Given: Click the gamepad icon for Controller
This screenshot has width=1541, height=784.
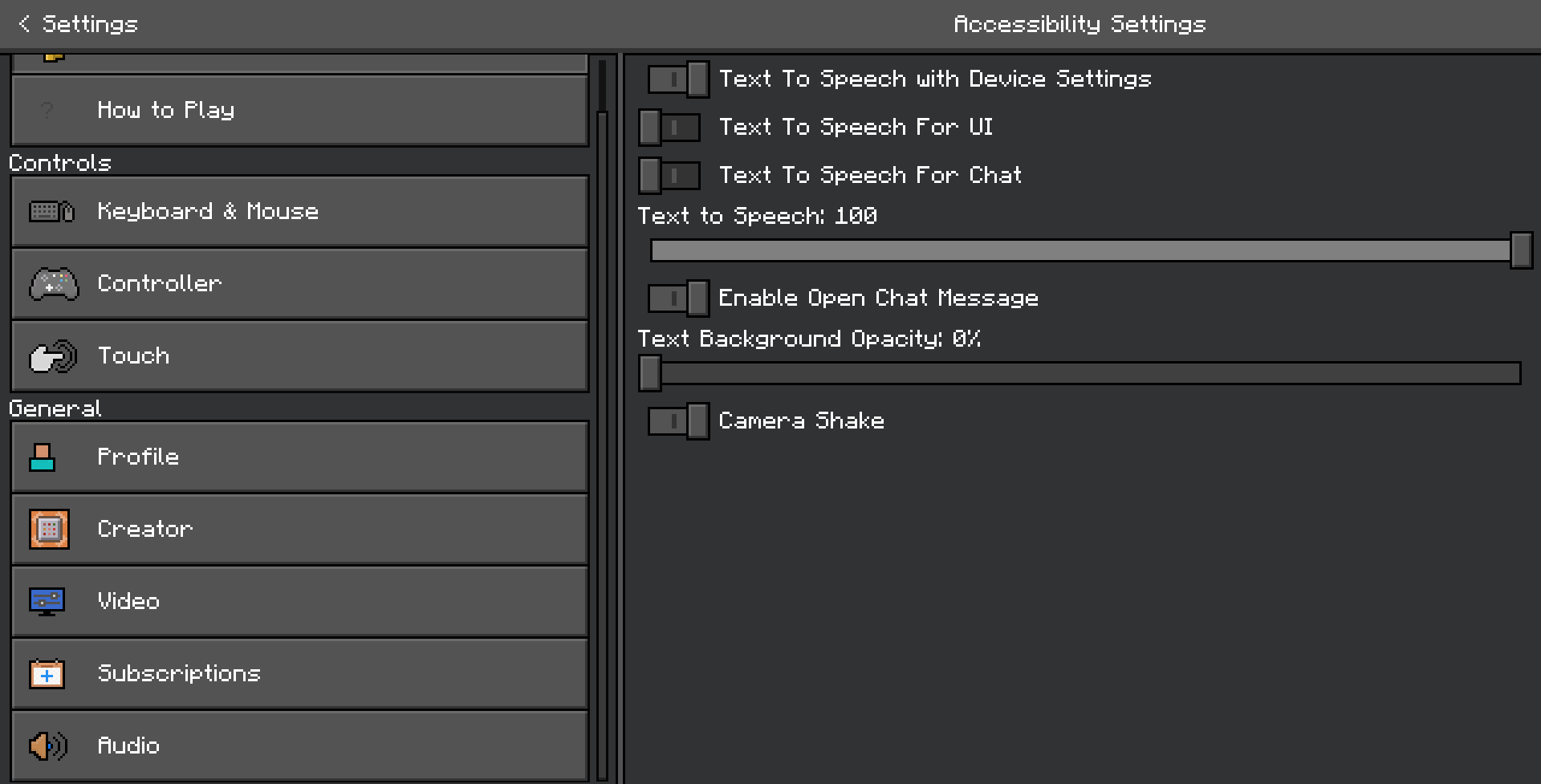Looking at the screenshot, I should (54, 284).
